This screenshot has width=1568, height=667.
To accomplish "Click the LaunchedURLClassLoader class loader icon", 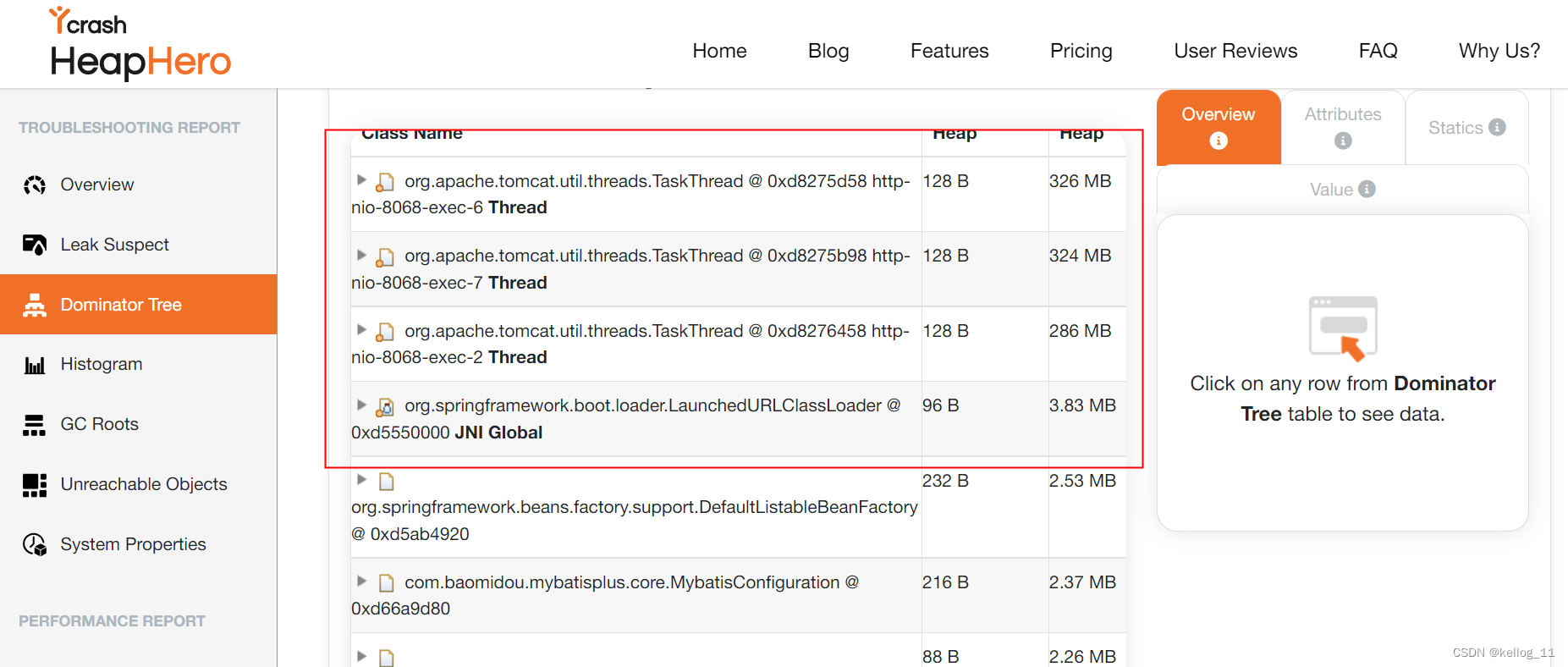I will pos(385,407).
